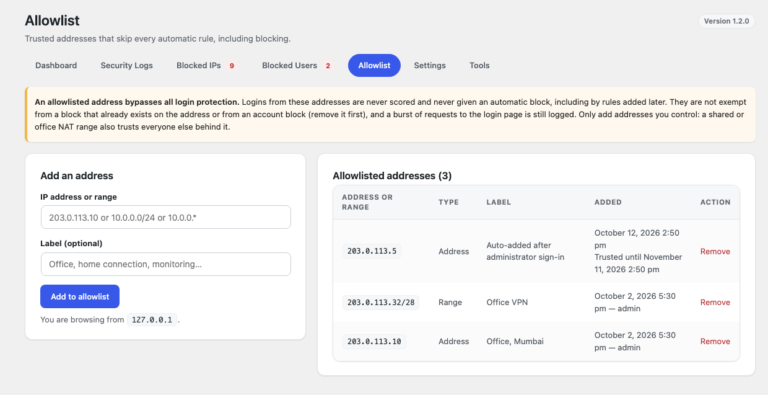This screenshot has width=768, height=395.
Task: Focus the Label (optional) input
Action: 166,264
